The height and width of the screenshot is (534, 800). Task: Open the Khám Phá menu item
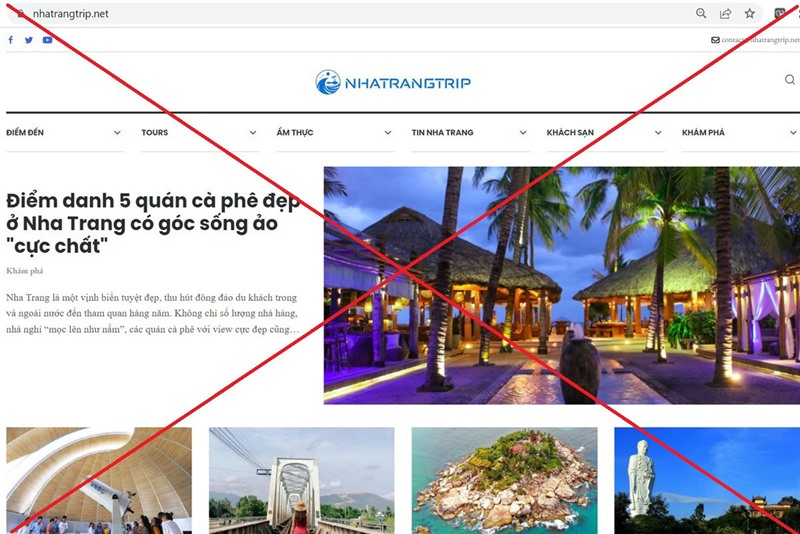[x=703, y=133]
